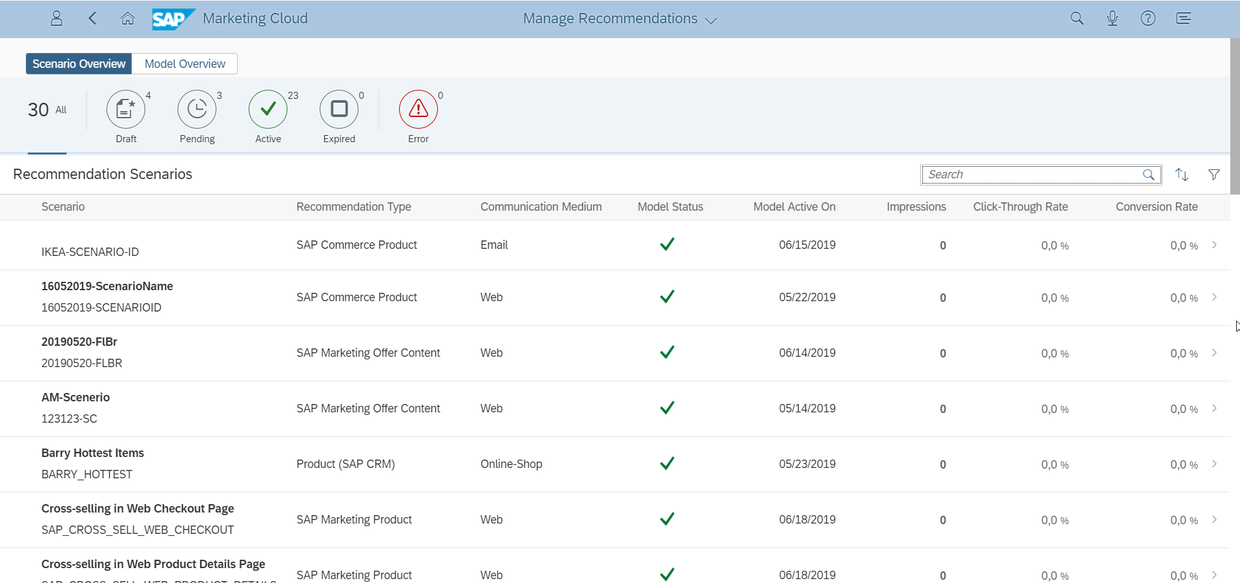The image size is (1240, 583).
Task: Activate the microphone voice input icon
Action: (1112, 18)
